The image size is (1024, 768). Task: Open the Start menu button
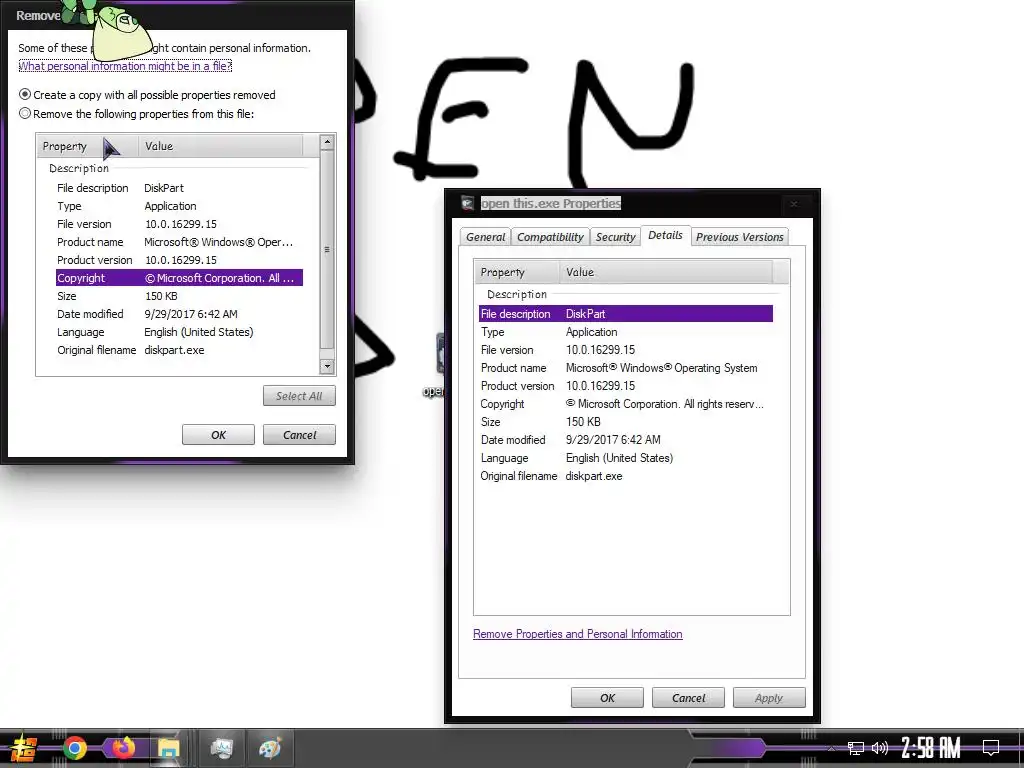pos(24,748)
